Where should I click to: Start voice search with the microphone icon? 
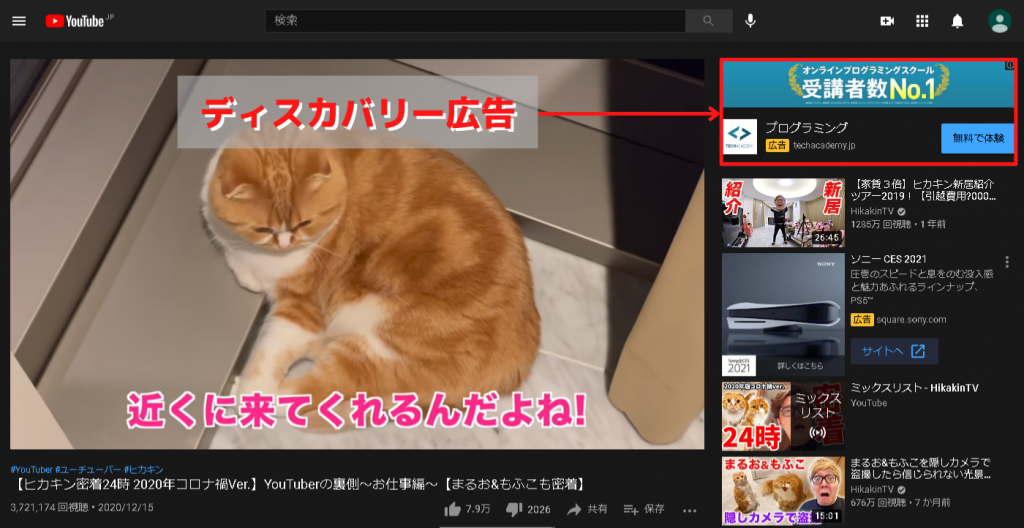pyautogui.click(x=750, y=21)
